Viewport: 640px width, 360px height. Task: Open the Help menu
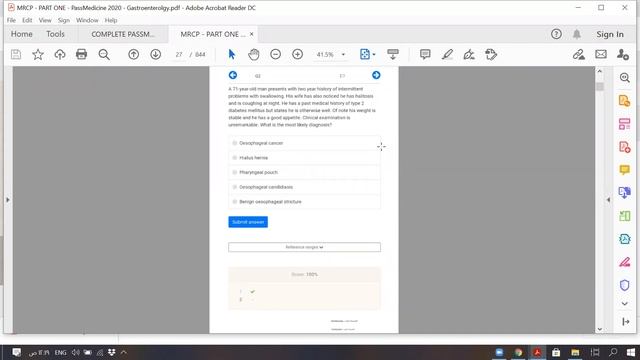[x=111, y=20]
